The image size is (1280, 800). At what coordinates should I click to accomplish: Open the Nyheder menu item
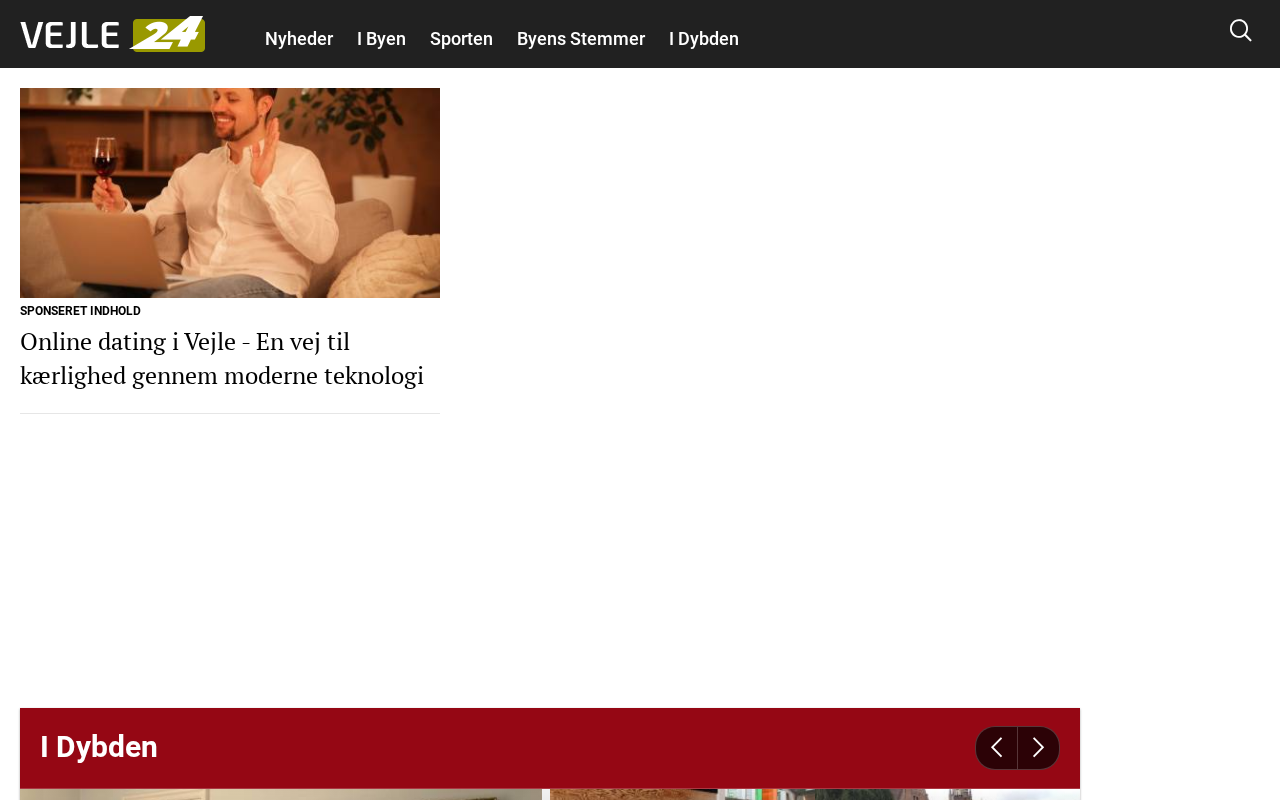click(298, 39)
